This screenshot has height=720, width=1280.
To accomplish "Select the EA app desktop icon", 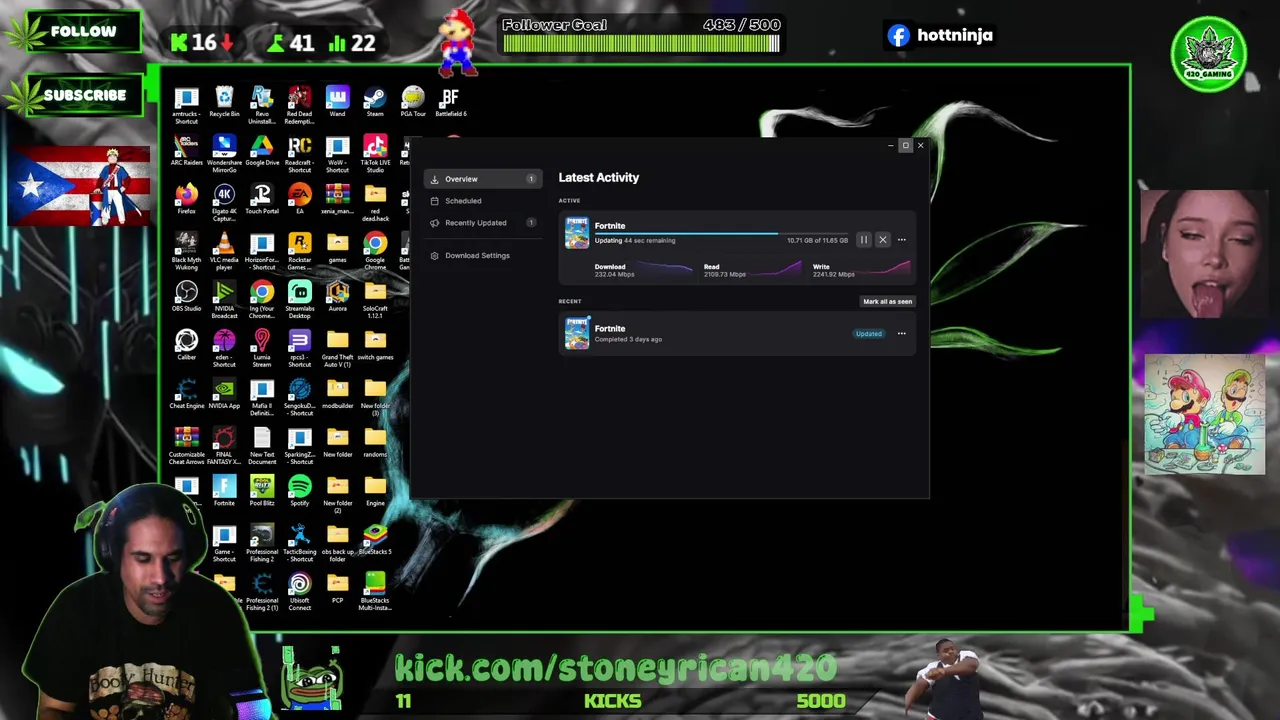I will click(300, 199).
